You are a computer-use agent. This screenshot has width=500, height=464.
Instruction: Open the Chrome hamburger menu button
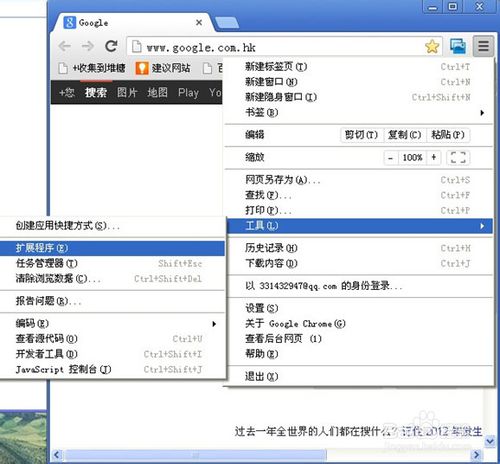click(483, 46)
